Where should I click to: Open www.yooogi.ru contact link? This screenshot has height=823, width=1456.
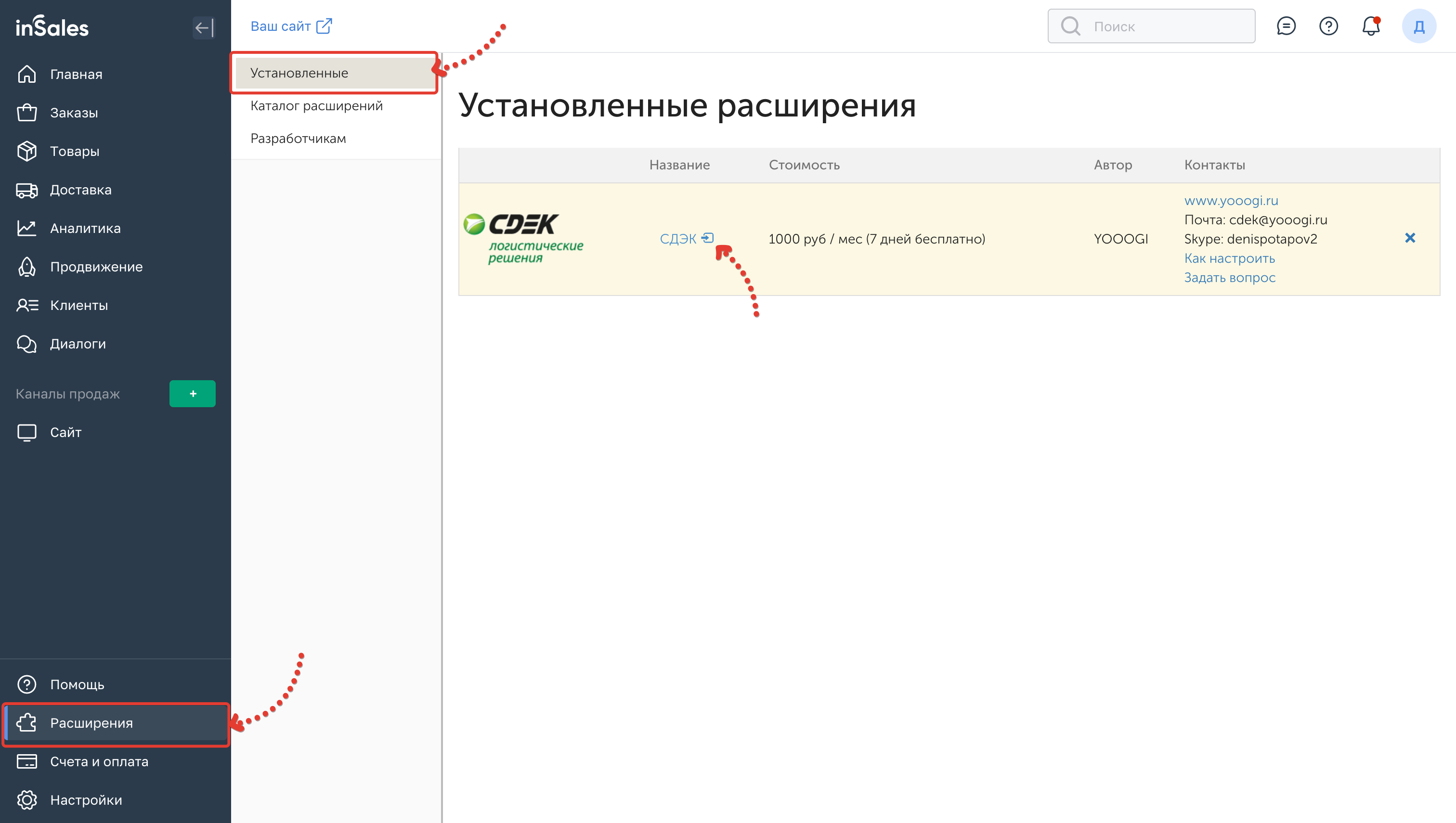click(1230, 201)
